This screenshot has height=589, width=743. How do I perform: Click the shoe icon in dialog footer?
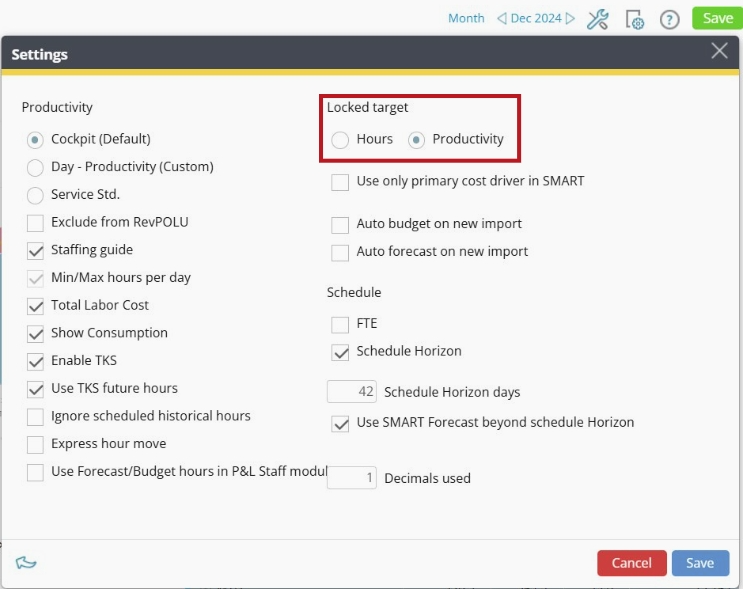26,562
